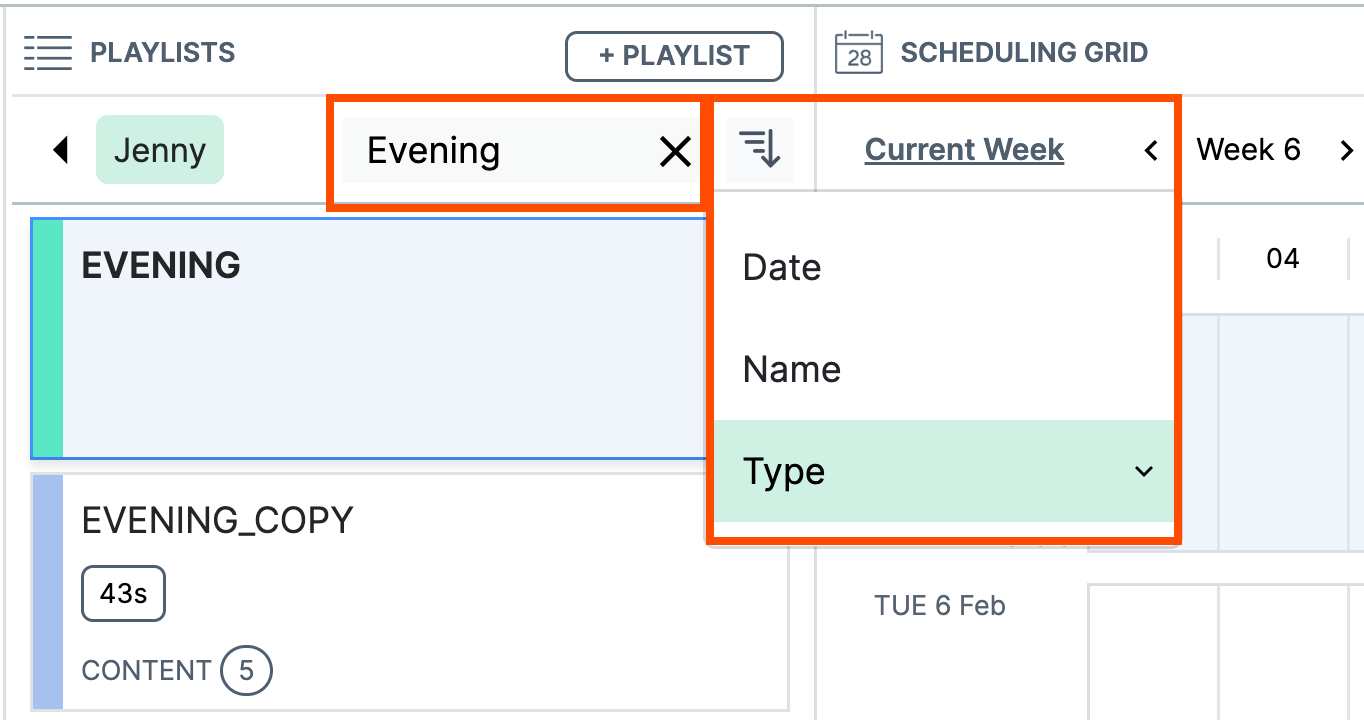The image size is (1364, 720).
Task: Click the back arrow beside Jenny
Action: [x=61, y=149]
